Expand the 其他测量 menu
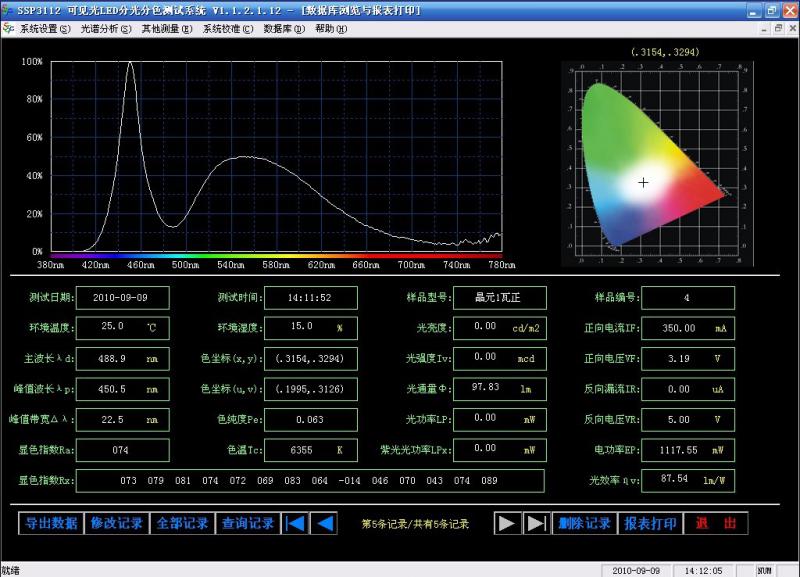 [167, 29]
